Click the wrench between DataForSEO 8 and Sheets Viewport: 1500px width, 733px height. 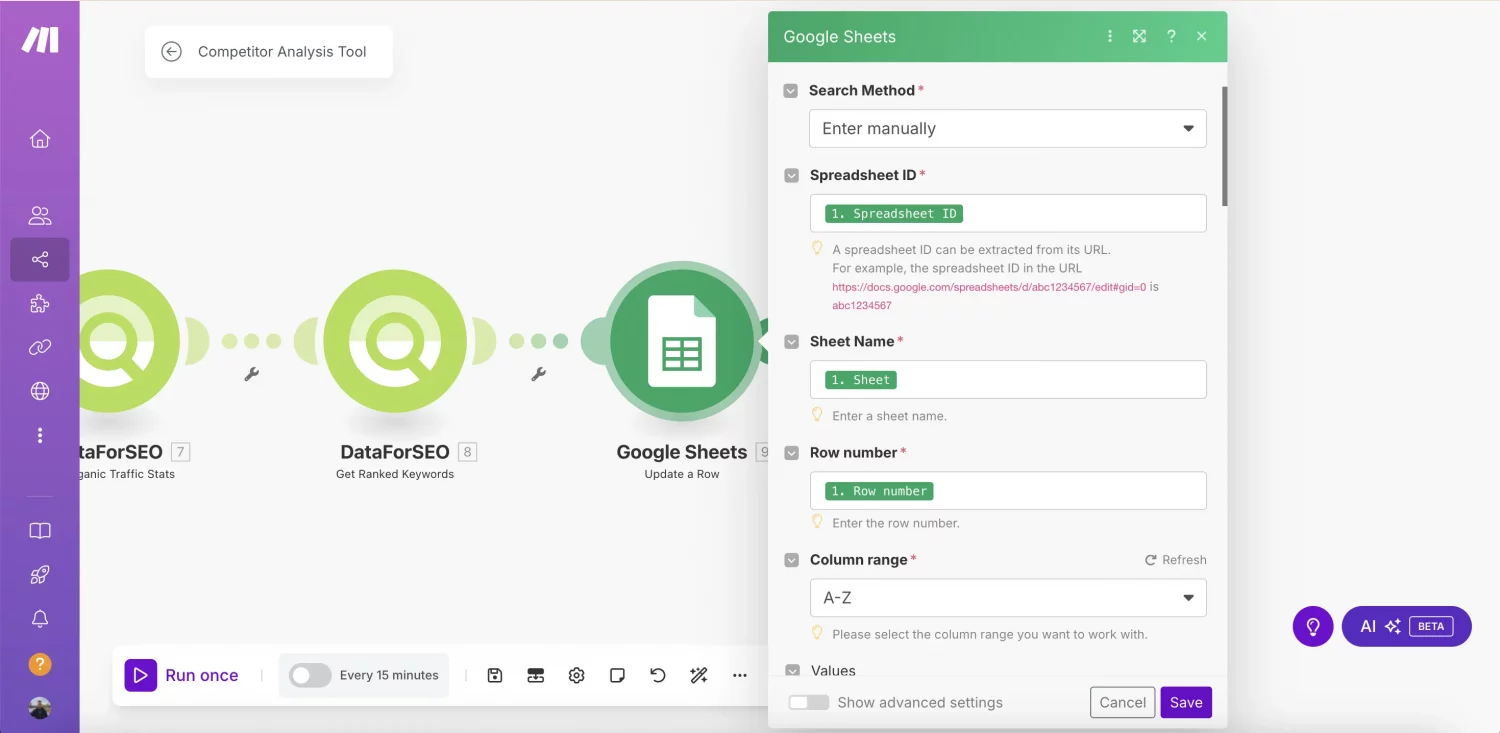tap(538, 374)
